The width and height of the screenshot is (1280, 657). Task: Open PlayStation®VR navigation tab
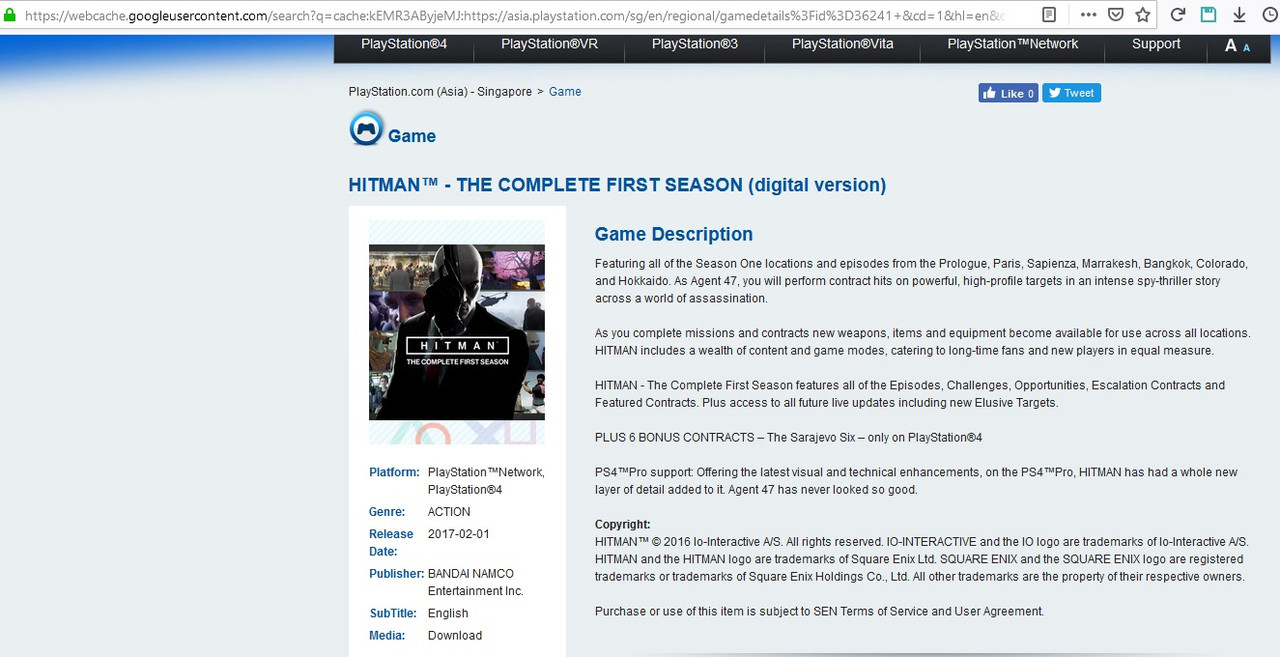(x=549, y=44)
